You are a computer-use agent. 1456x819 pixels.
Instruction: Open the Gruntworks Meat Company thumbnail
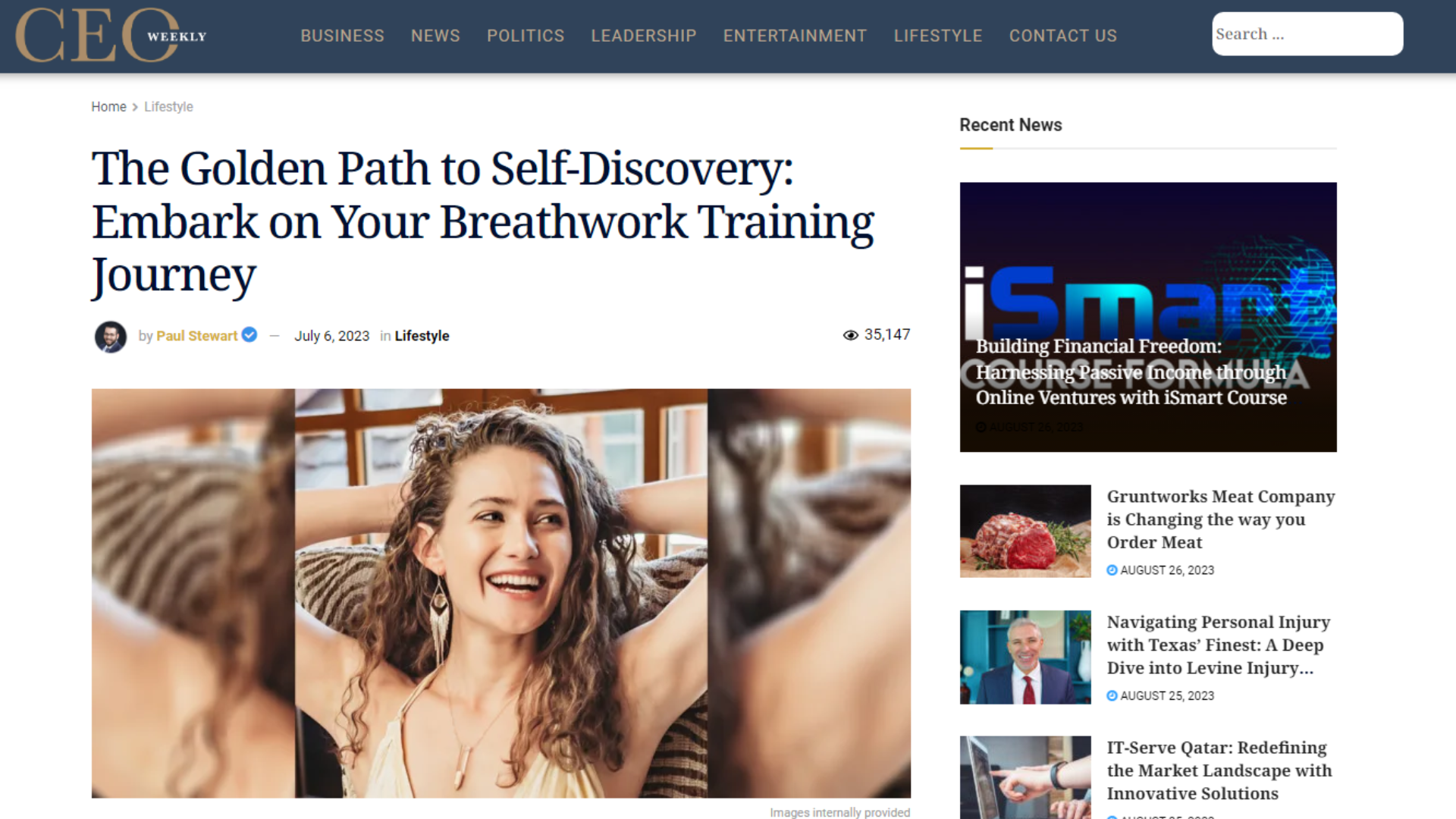coord(1025,531)
